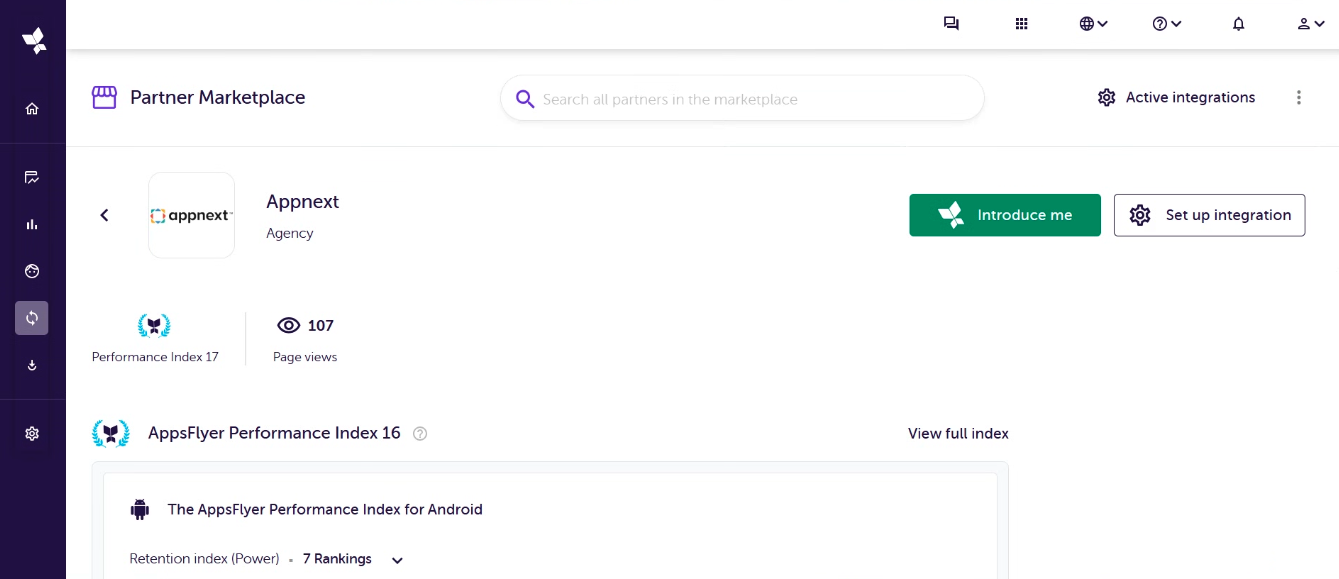
Task: Click the Partner Marketplace title
Action: (218, 97)
